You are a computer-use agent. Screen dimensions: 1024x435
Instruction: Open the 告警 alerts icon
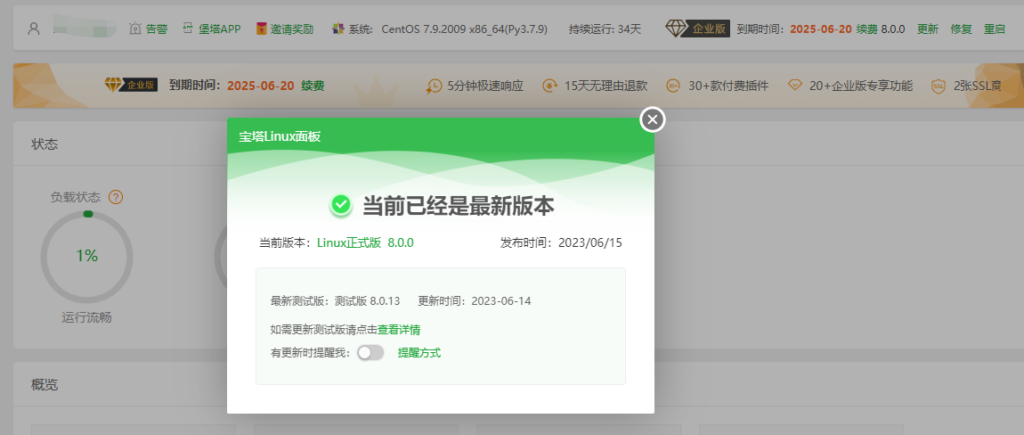coord(137,29)
